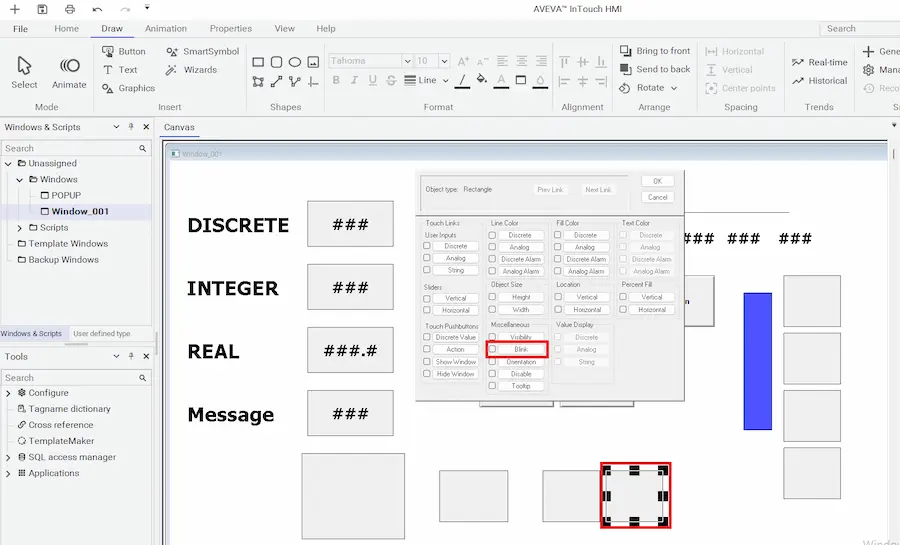Viewport: 900px width, 545px height.
Task: Click Cancel in the animation links dialog
Action: tap(658, 197)
